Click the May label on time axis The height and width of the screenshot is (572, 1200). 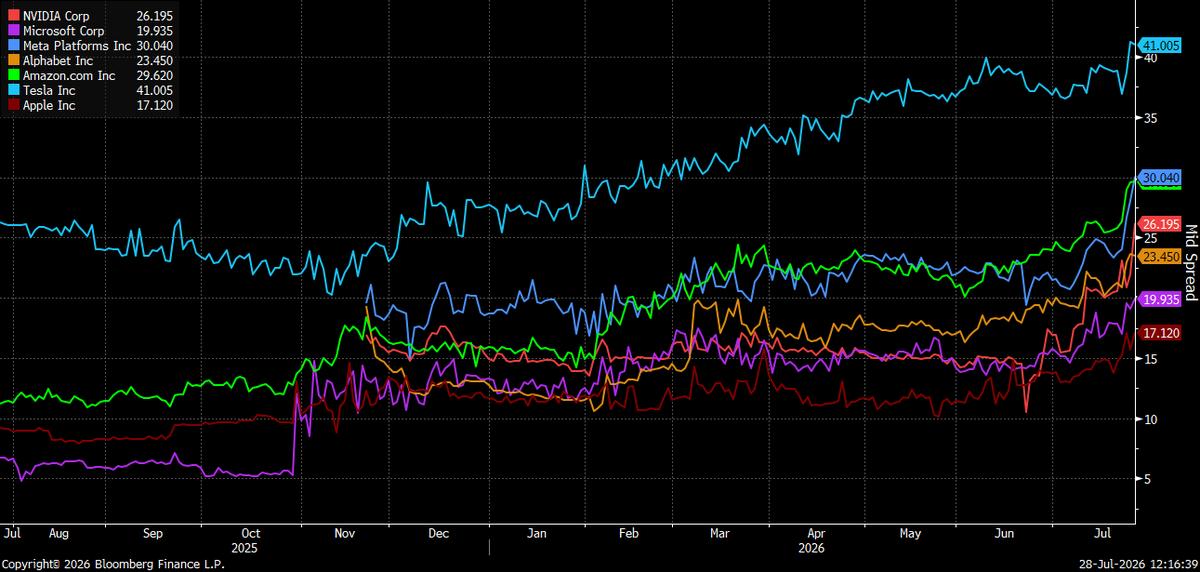(x=910, y=534)
